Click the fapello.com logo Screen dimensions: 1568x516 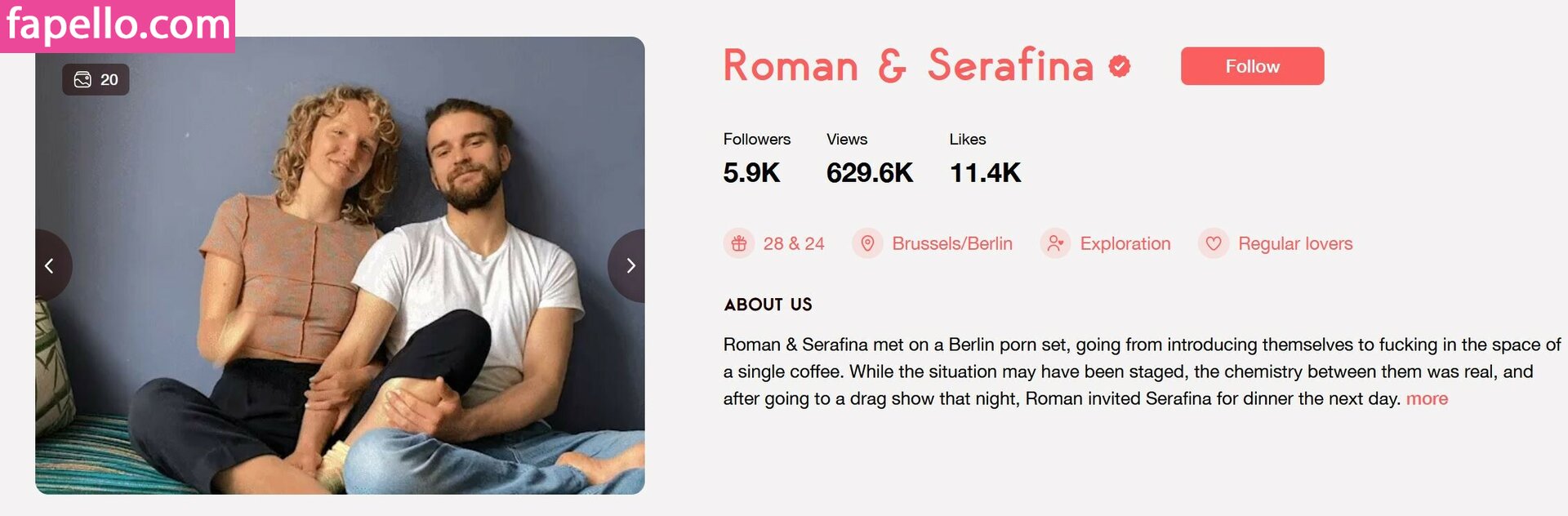pos(118,25)
